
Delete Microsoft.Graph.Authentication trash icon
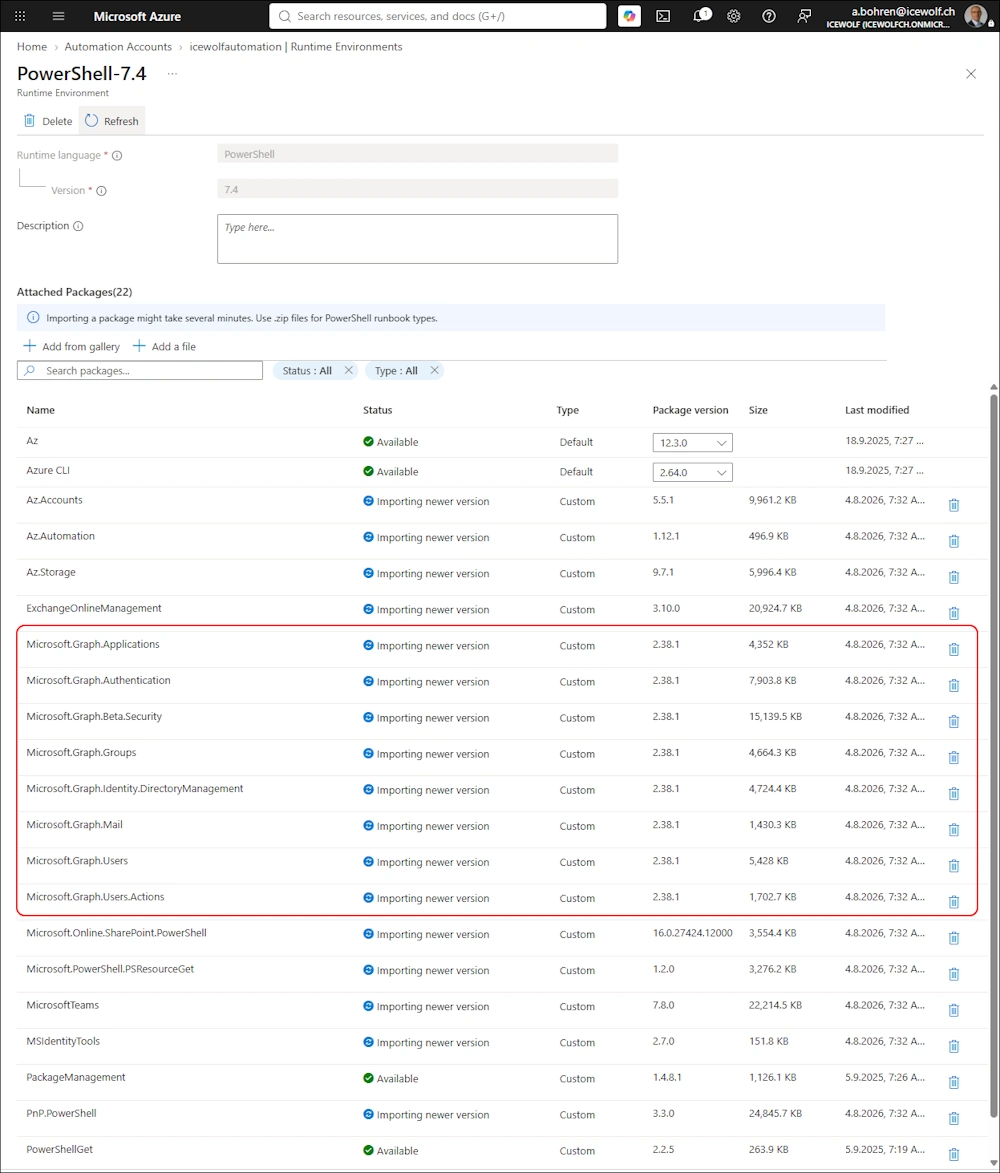click(954, 685)
